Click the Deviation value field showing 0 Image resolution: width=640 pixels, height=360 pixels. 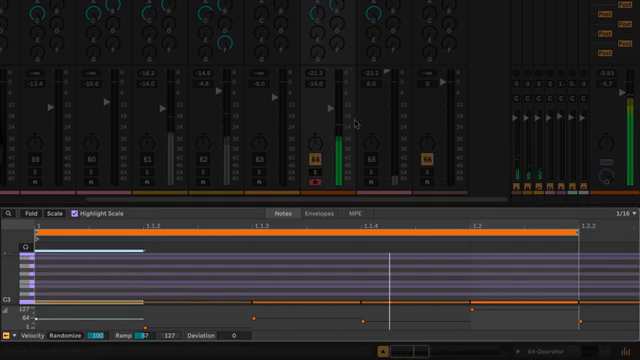tap(234, 336)
